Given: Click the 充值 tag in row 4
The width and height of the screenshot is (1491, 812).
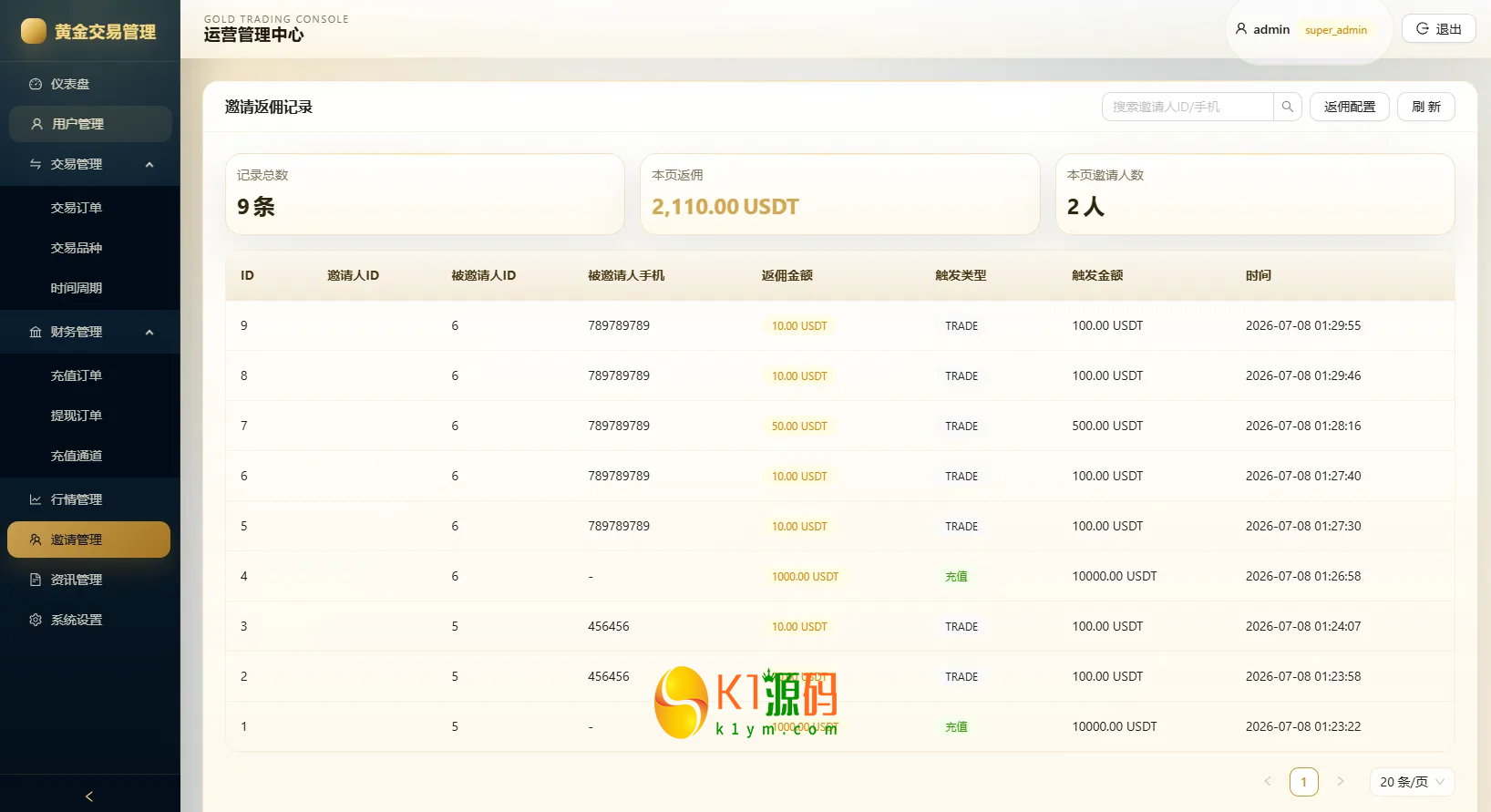Looking at the screenshot, I should (956, 577).
